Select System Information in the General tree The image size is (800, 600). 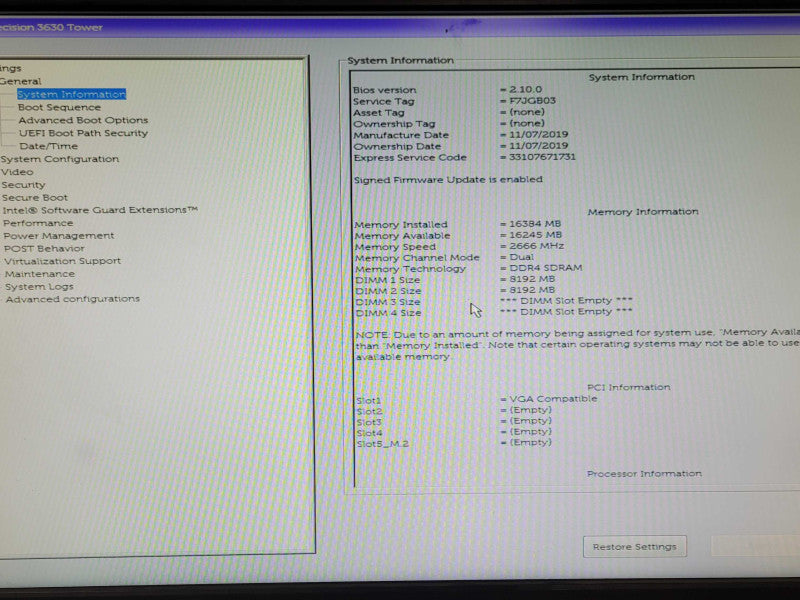(71, 94)
